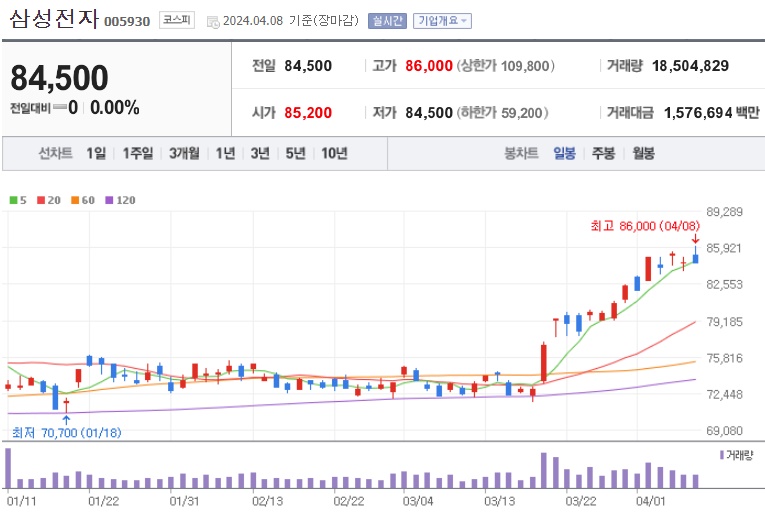Image resolution: width=765 pixels, height=514 pixels.
Task: Click the 상한가 109,800 text
Action: coord(506,66)
